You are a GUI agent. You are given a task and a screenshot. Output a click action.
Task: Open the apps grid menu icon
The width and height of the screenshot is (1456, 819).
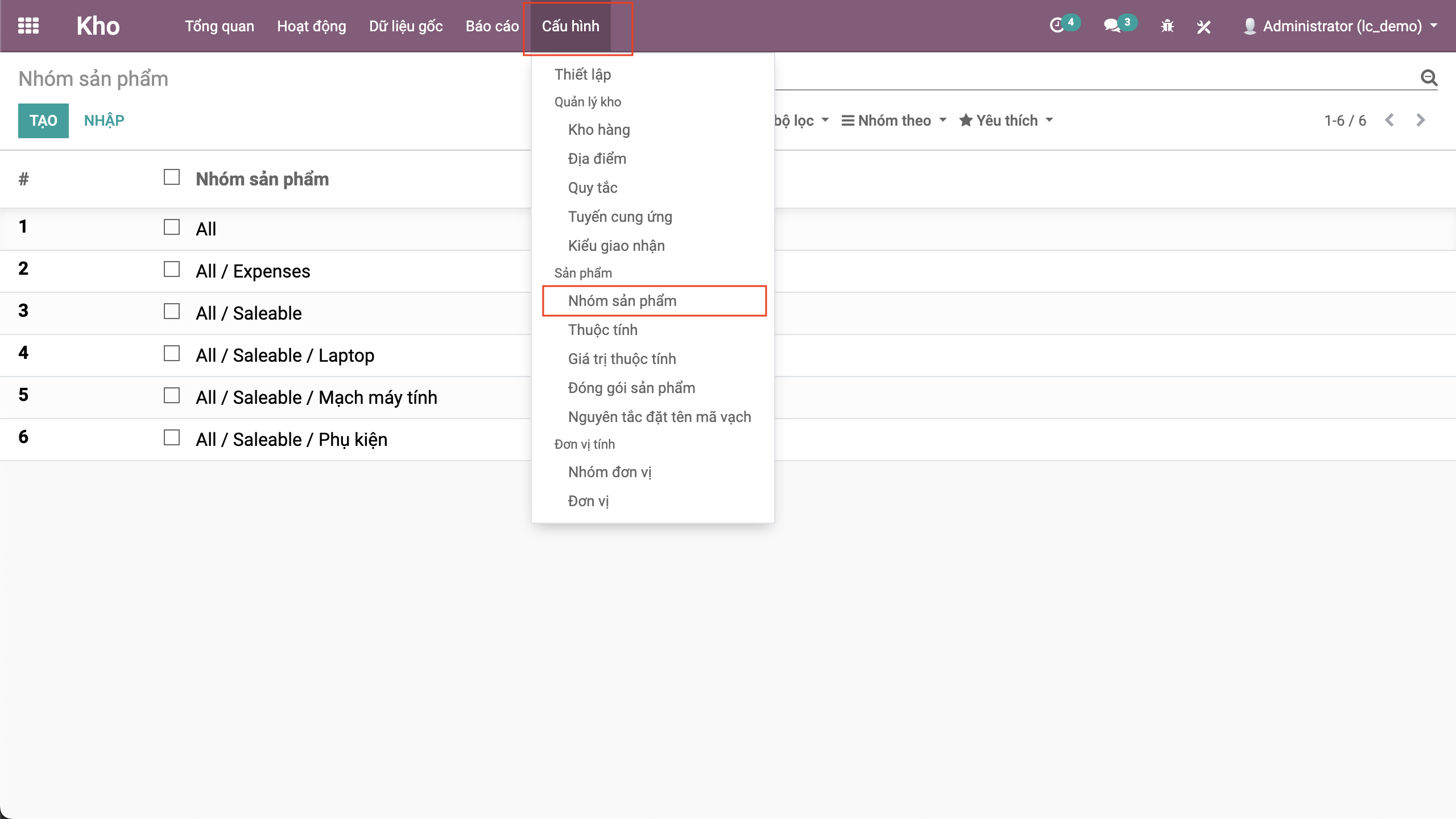coord(28,26)
